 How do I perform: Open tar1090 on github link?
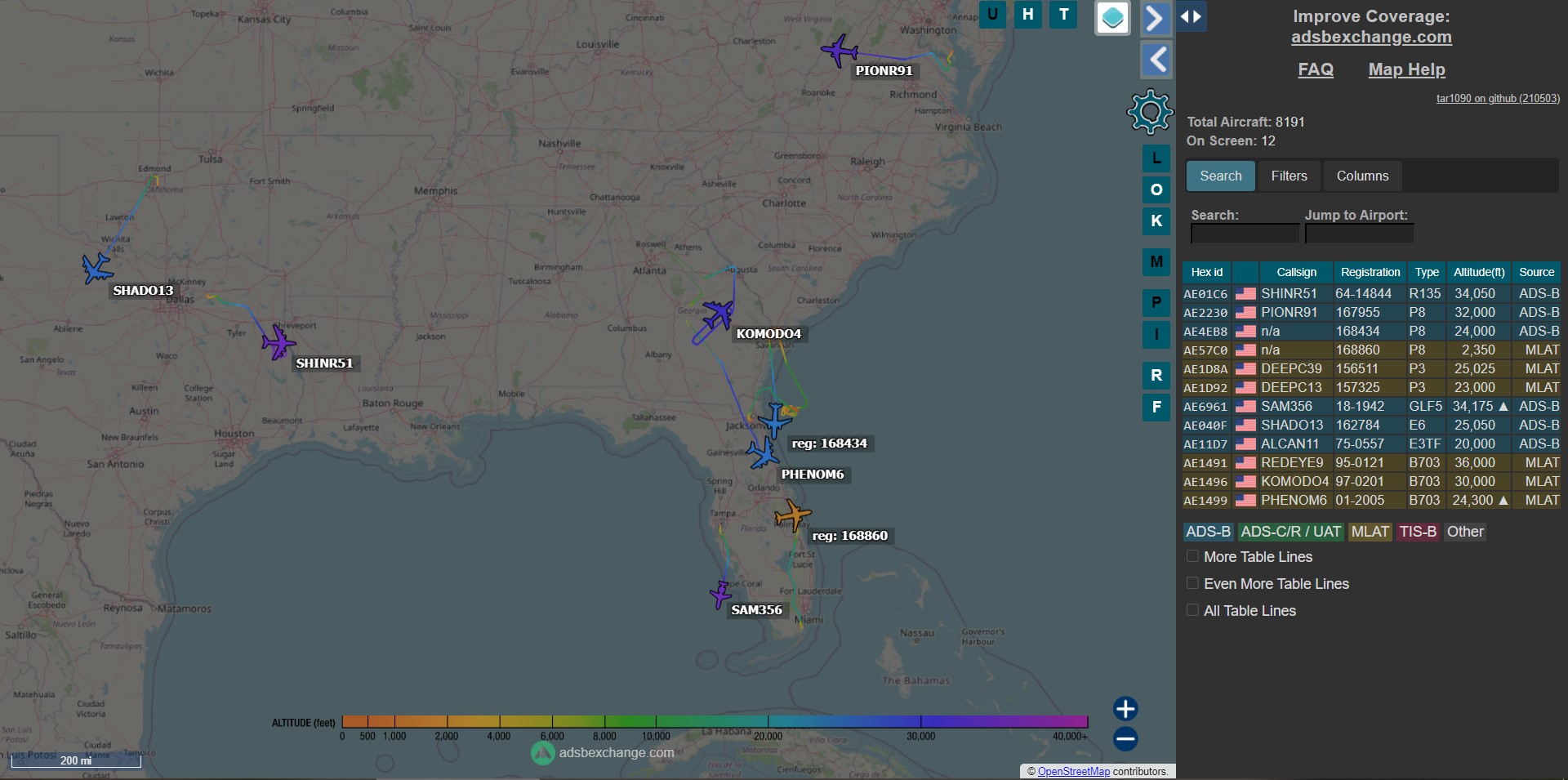(1498, 98)
